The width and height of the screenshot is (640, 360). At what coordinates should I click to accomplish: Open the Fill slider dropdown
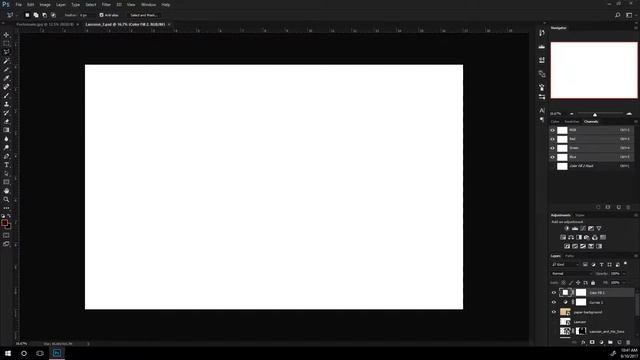click(624, 282)
